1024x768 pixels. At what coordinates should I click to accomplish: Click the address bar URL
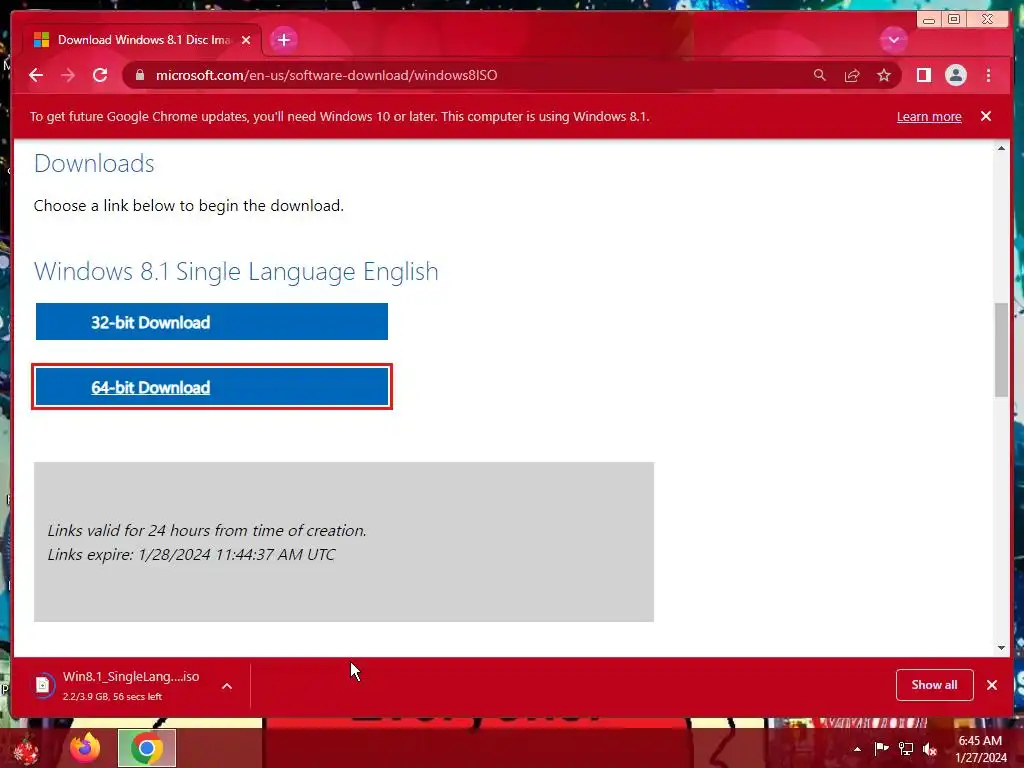tap(327, 75)
